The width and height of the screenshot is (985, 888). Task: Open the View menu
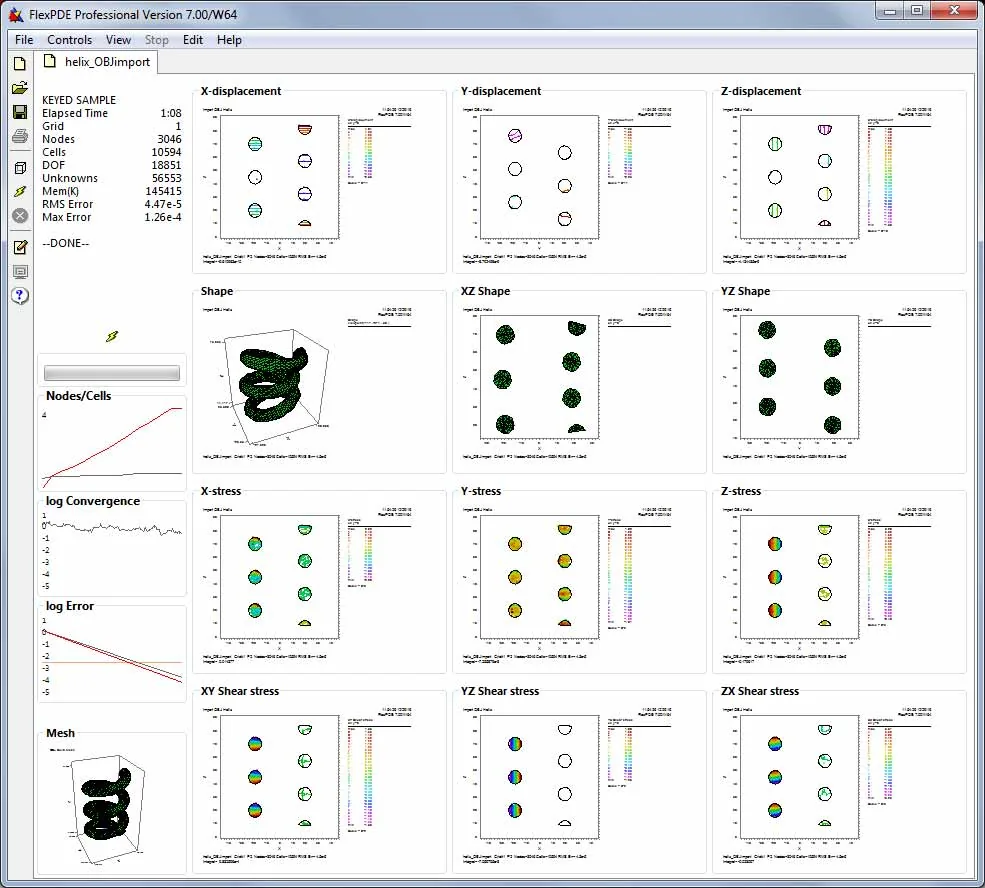118,40
